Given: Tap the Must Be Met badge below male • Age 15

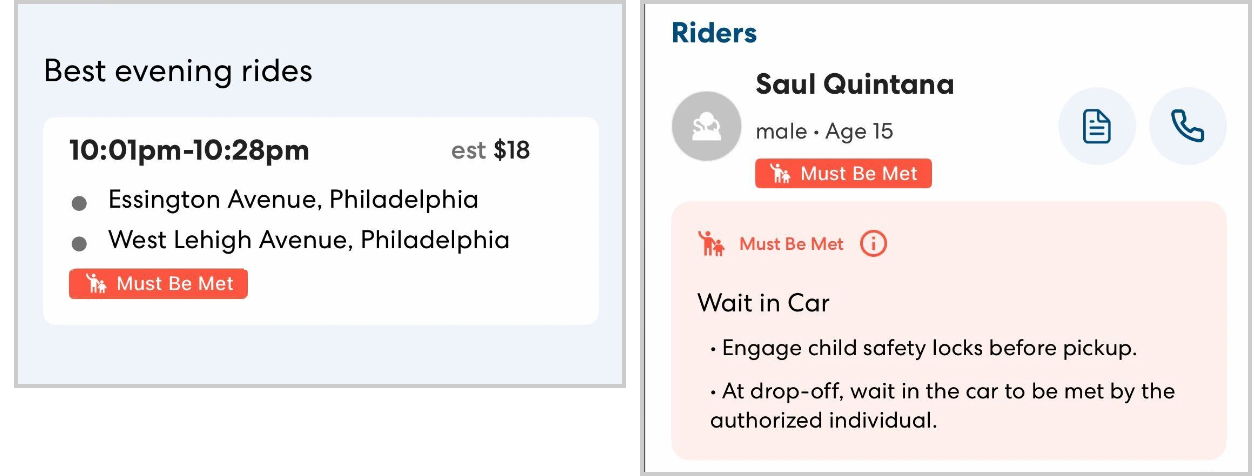Looking at the screenshot, I should point(843,173).
